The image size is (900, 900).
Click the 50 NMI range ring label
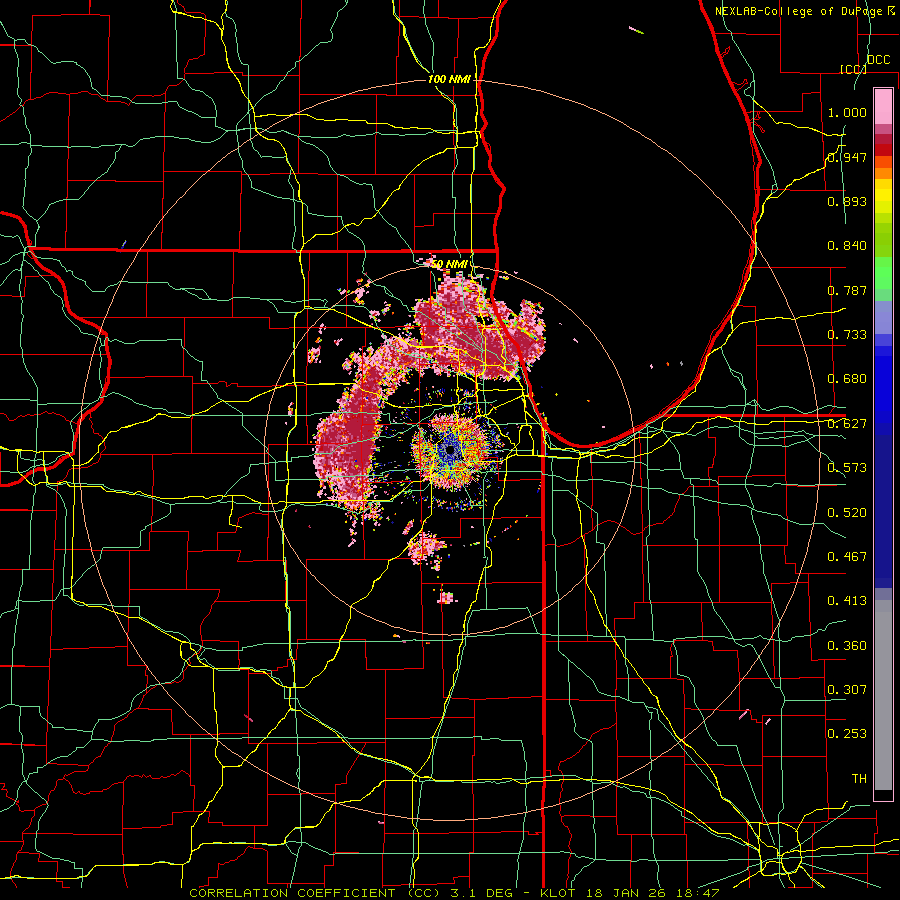[449, 264]
